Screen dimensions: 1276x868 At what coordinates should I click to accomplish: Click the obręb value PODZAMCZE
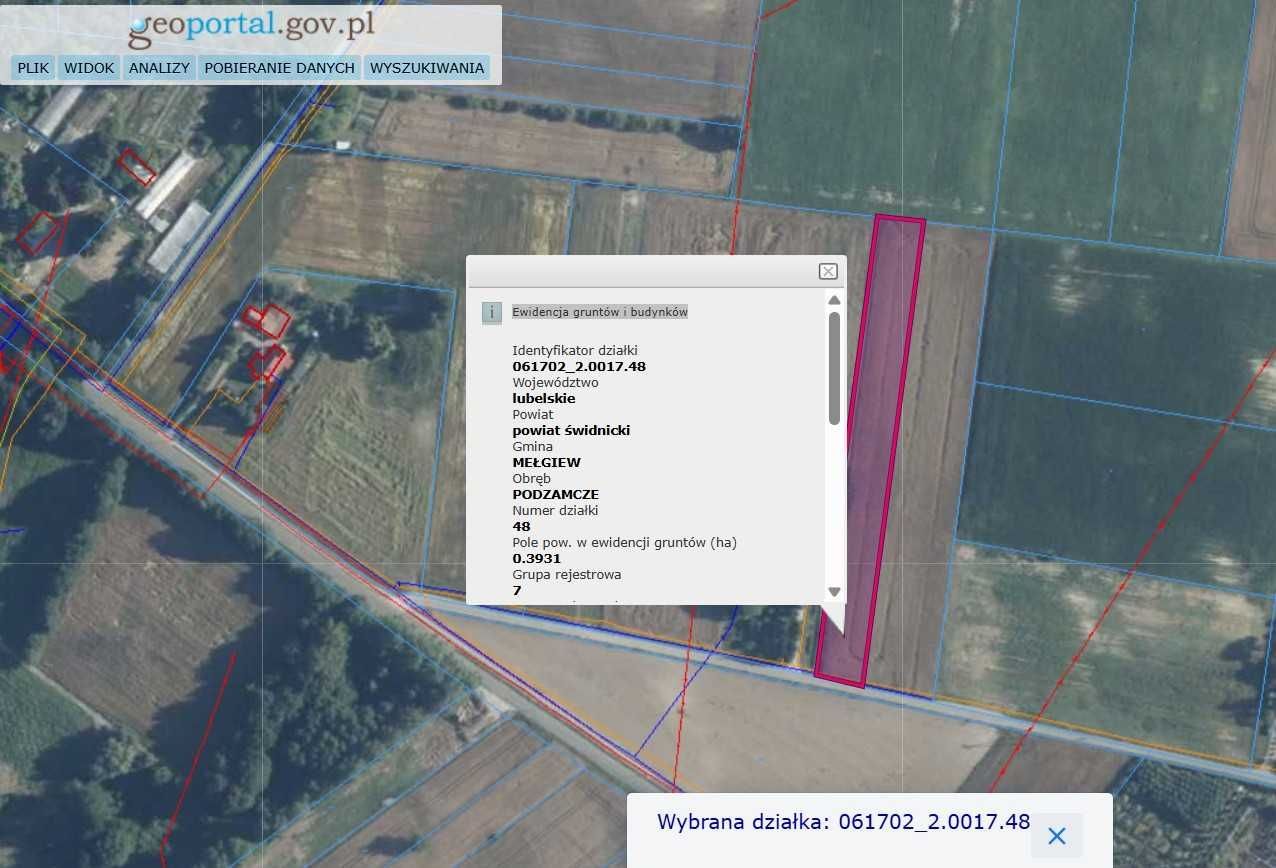click(x=556, y=494)
